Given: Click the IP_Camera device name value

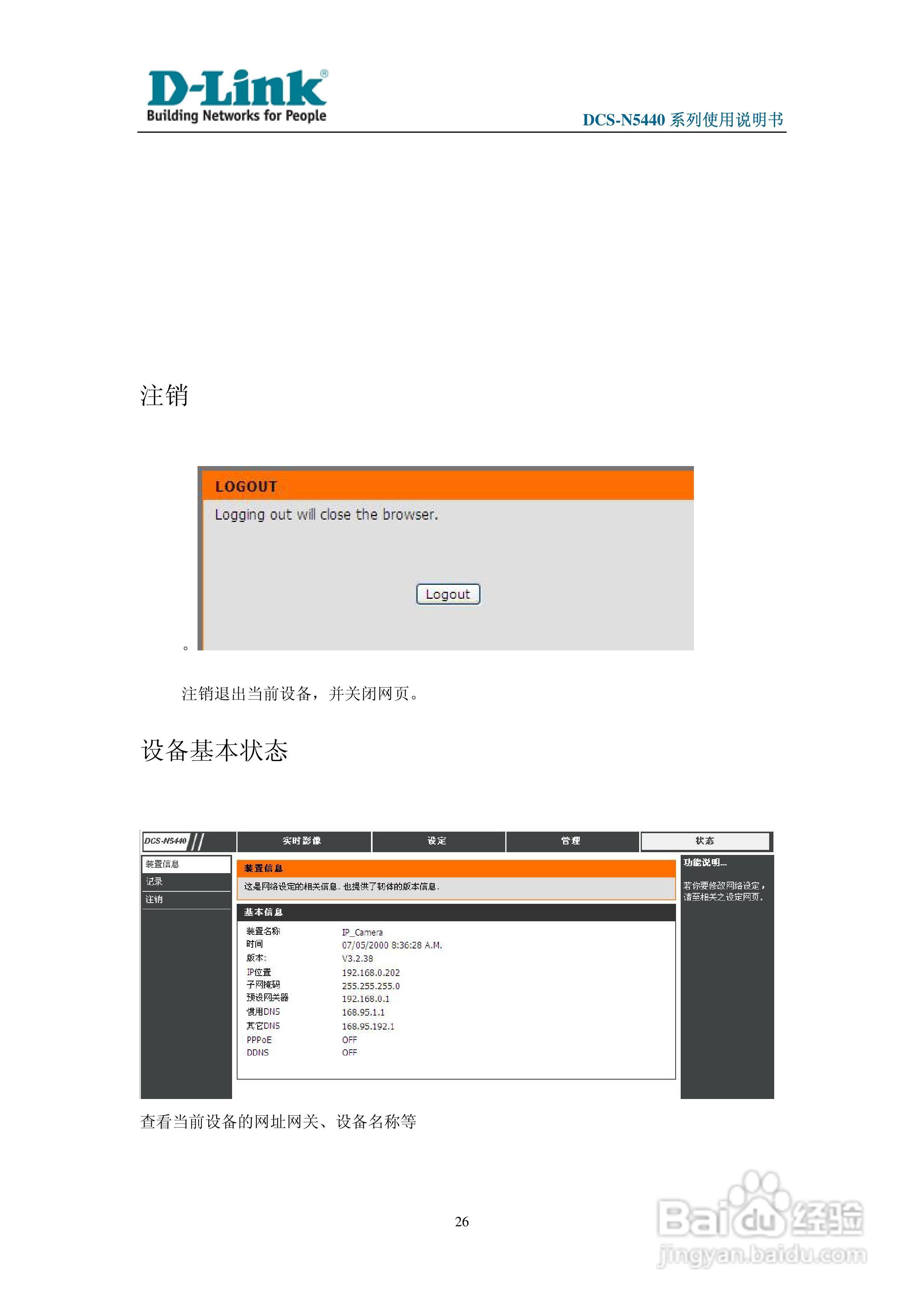Looking at the screenshot, I should point(362,933).
